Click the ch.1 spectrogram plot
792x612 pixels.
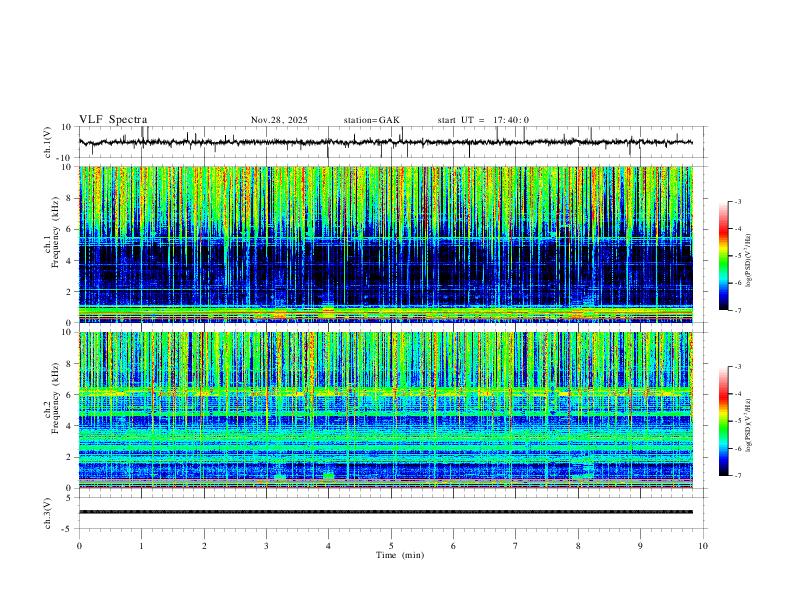[385, 244]
